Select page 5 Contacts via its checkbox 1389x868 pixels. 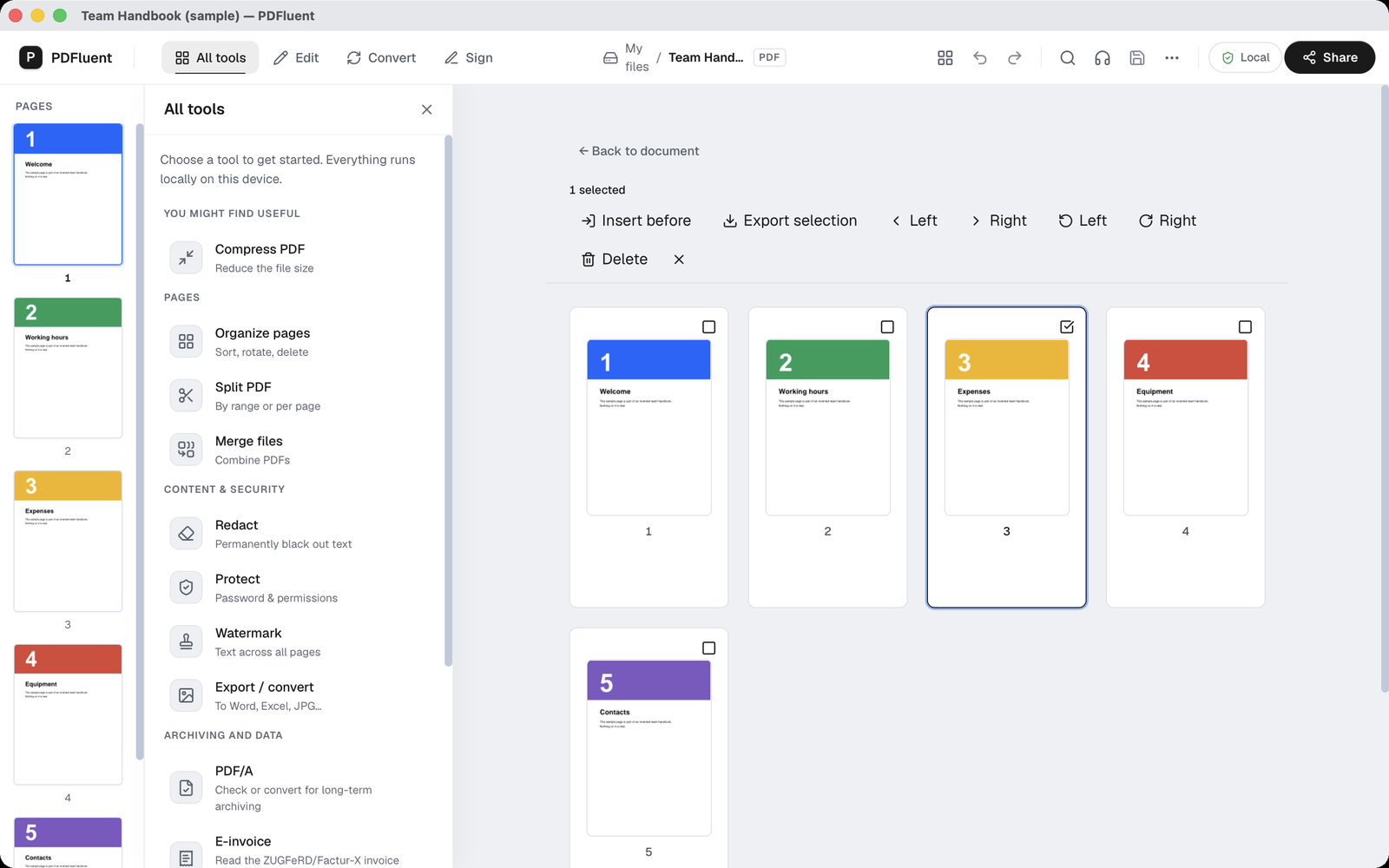(x=708, y=648)
